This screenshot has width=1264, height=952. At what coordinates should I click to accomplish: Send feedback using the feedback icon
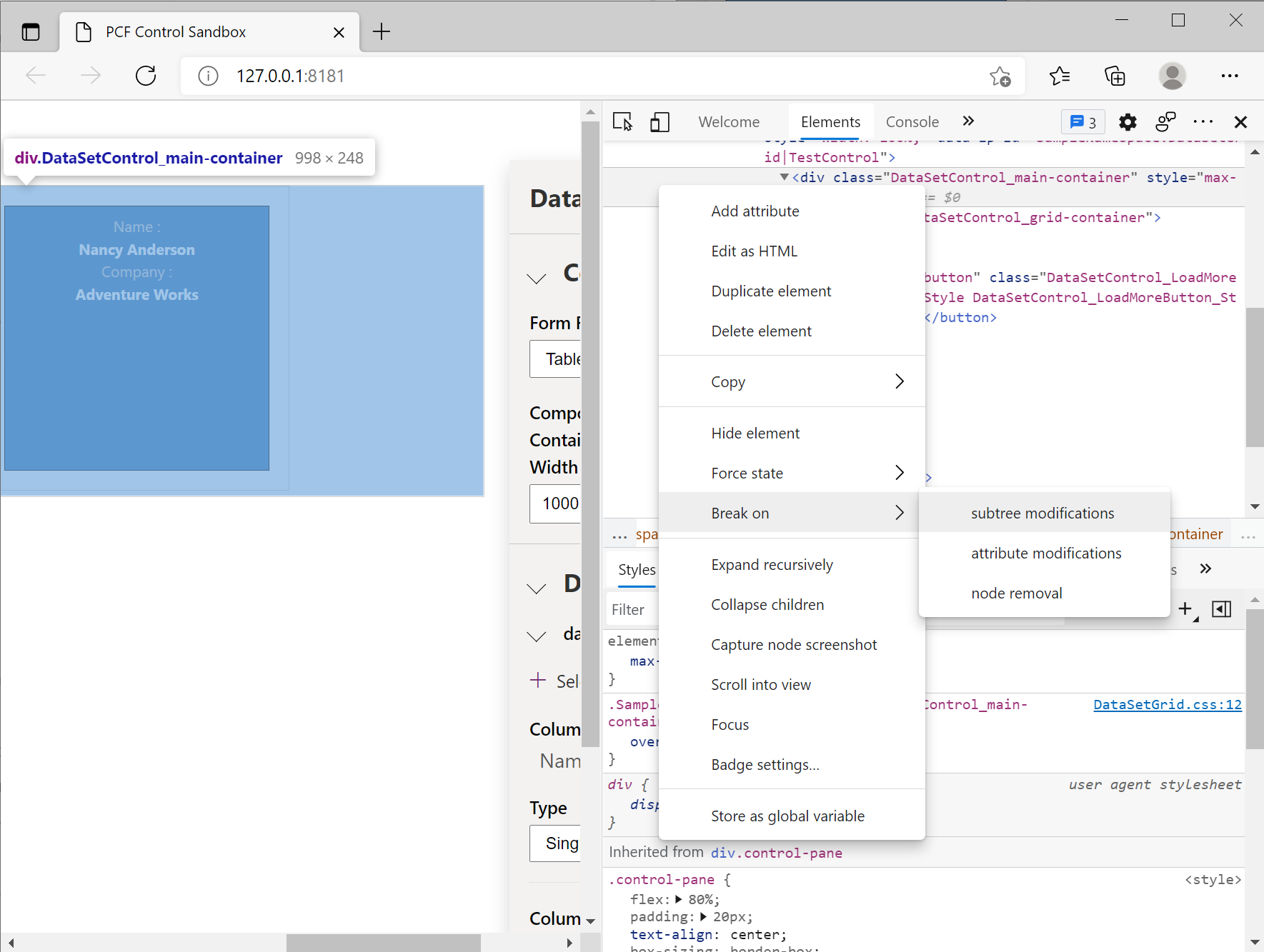coord(1165,121)
